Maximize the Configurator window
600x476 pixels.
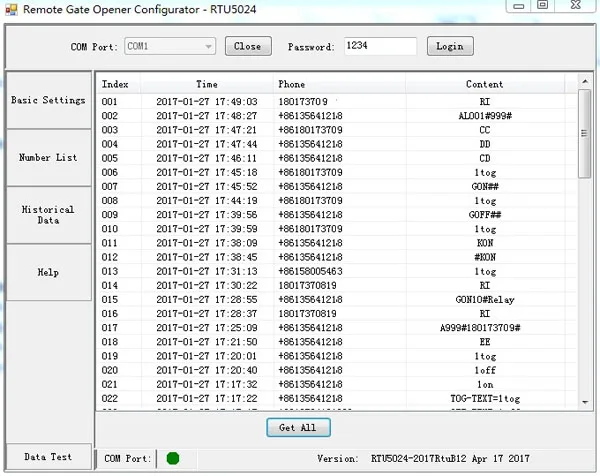coord(543,5)
